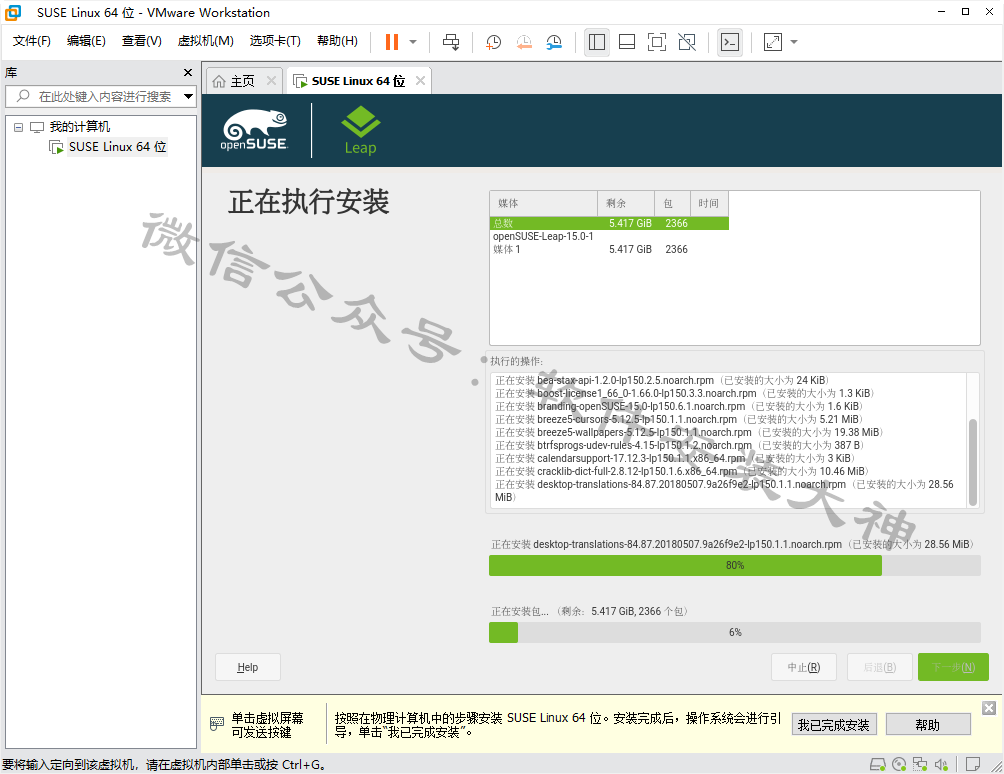Click the log line for branding-openSUSE package

click(679, 407)
